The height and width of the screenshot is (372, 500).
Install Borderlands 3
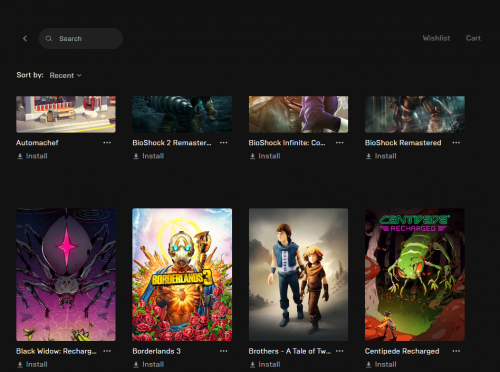point(148,364)
